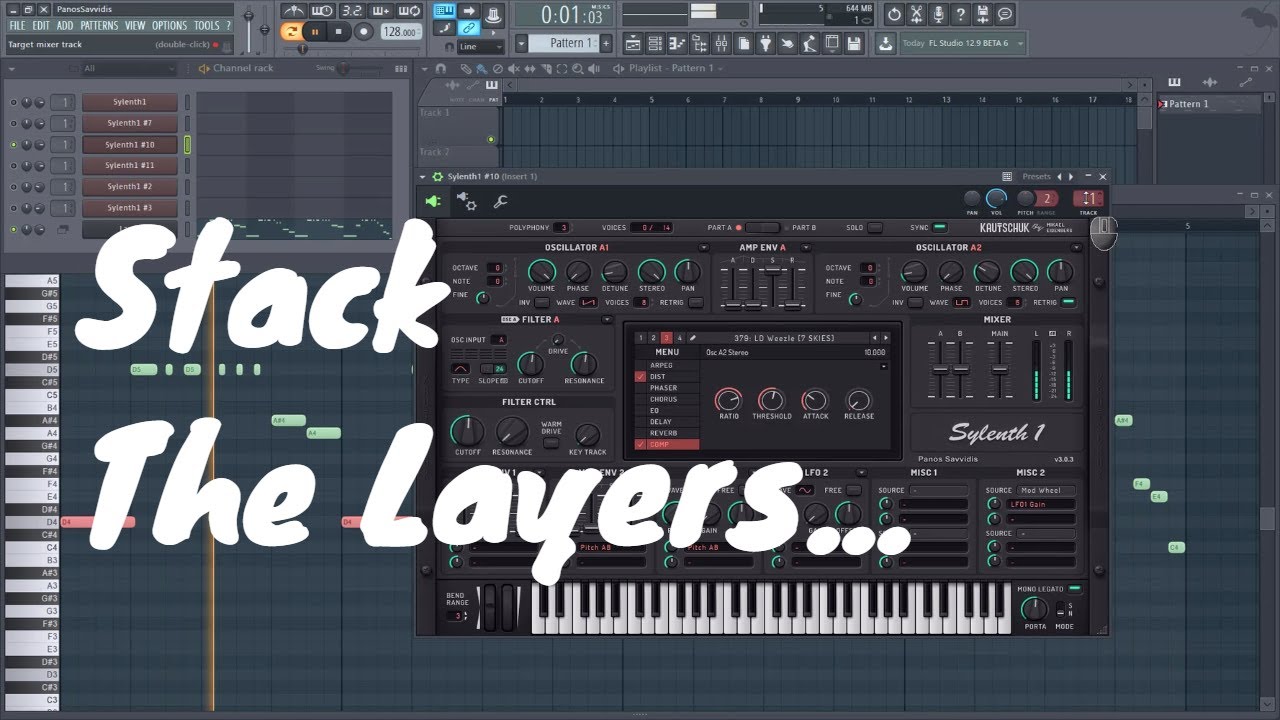This screenshot has width=1280, height=720.
Task: Open the Pattern 1 selector dropdown
Action: pos(522,43)
